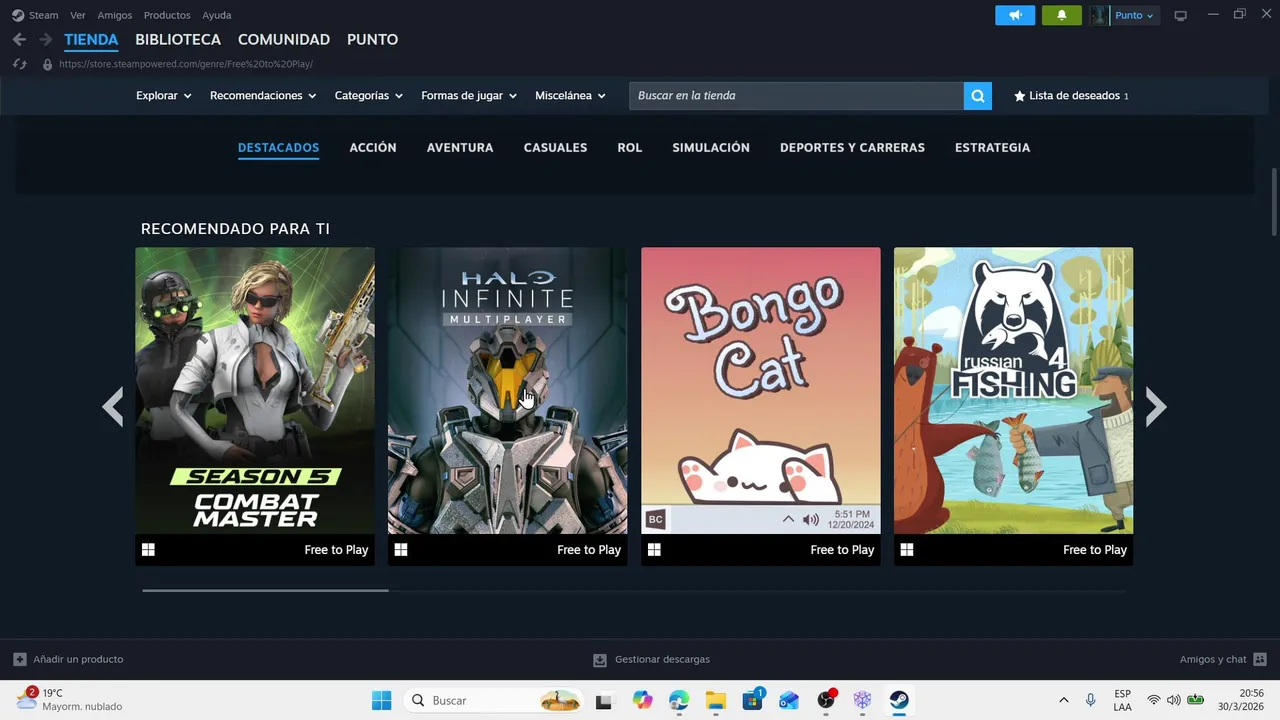1280x720 pixels.
Task: Go to the TIENDA section
Action: point(91,40)
